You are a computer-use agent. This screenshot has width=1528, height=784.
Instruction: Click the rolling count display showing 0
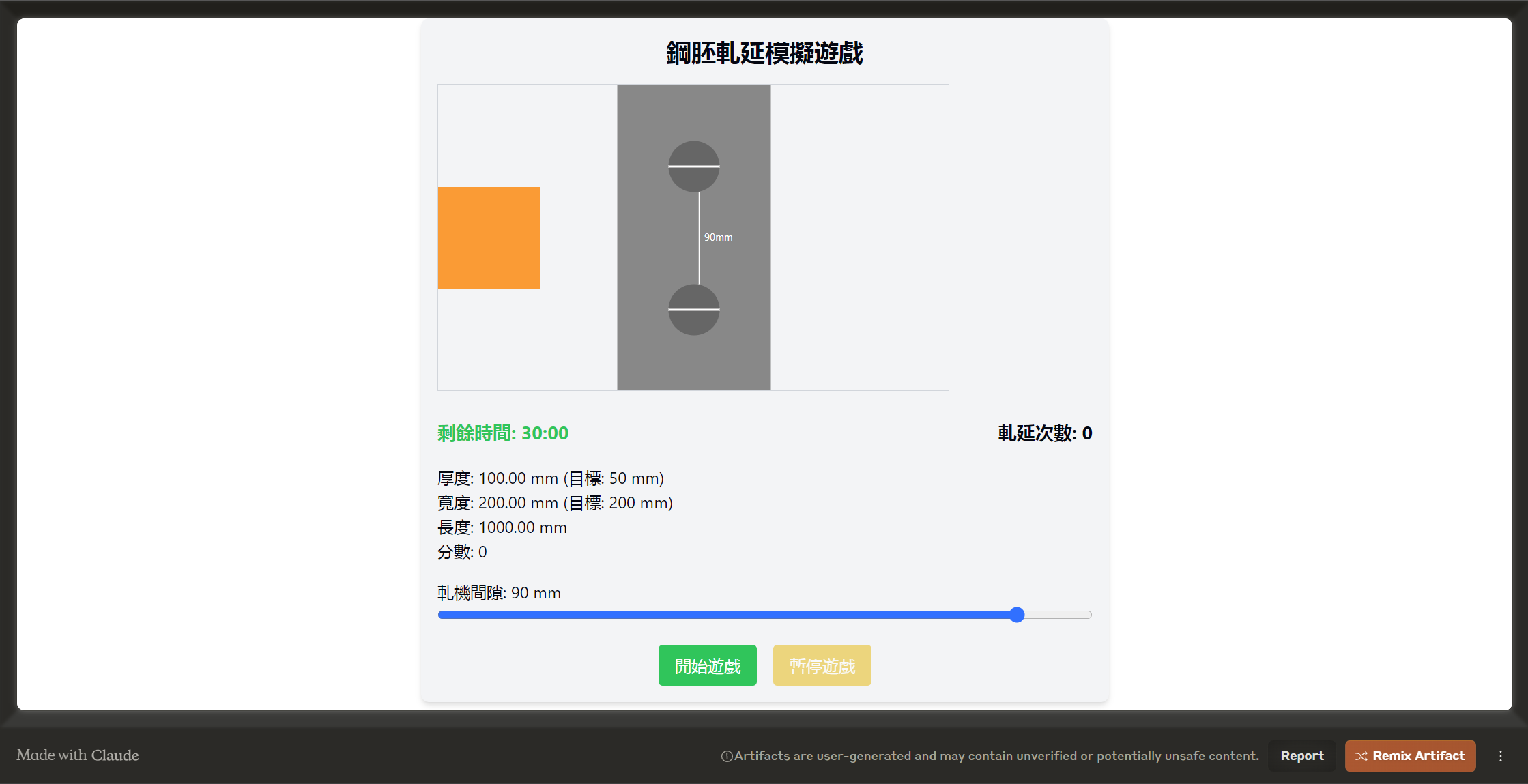pos(1044,433)
